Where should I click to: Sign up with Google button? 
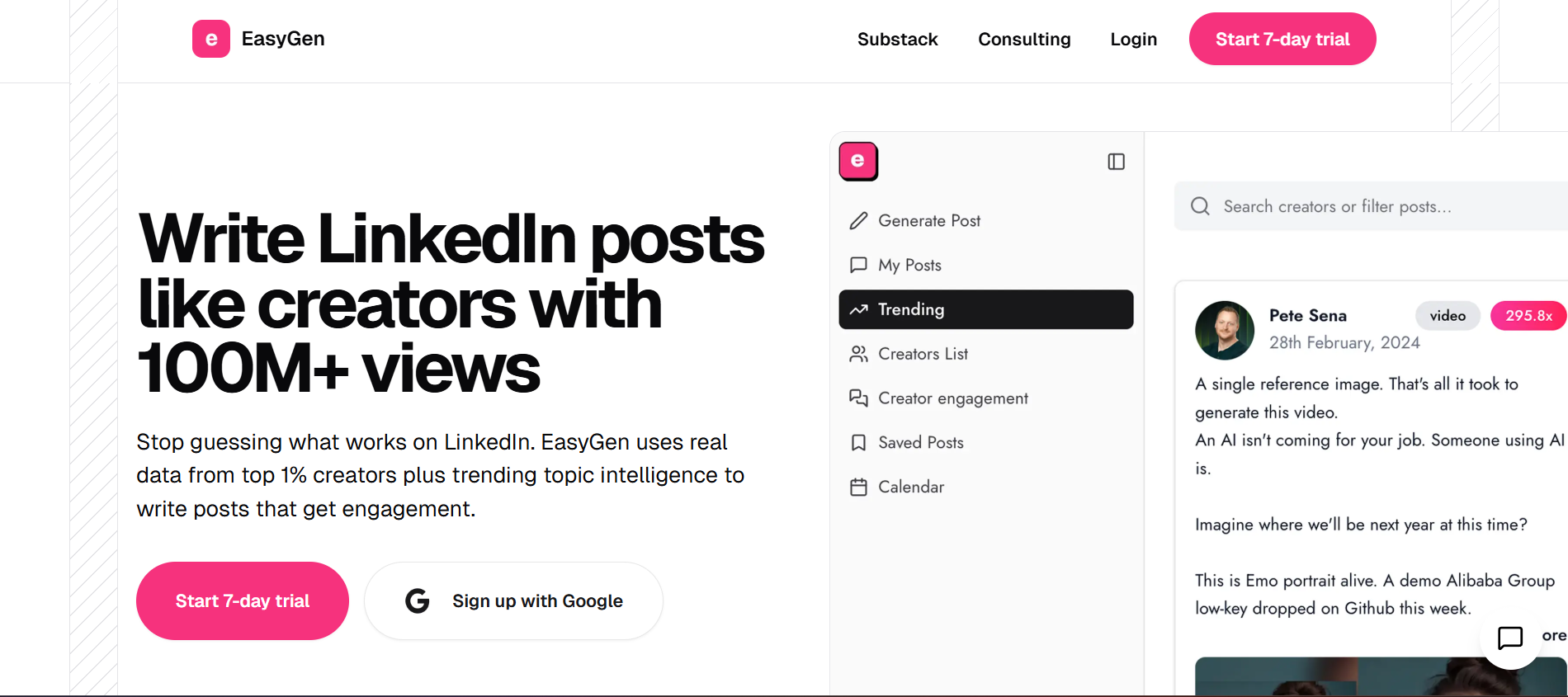(513, 600)
